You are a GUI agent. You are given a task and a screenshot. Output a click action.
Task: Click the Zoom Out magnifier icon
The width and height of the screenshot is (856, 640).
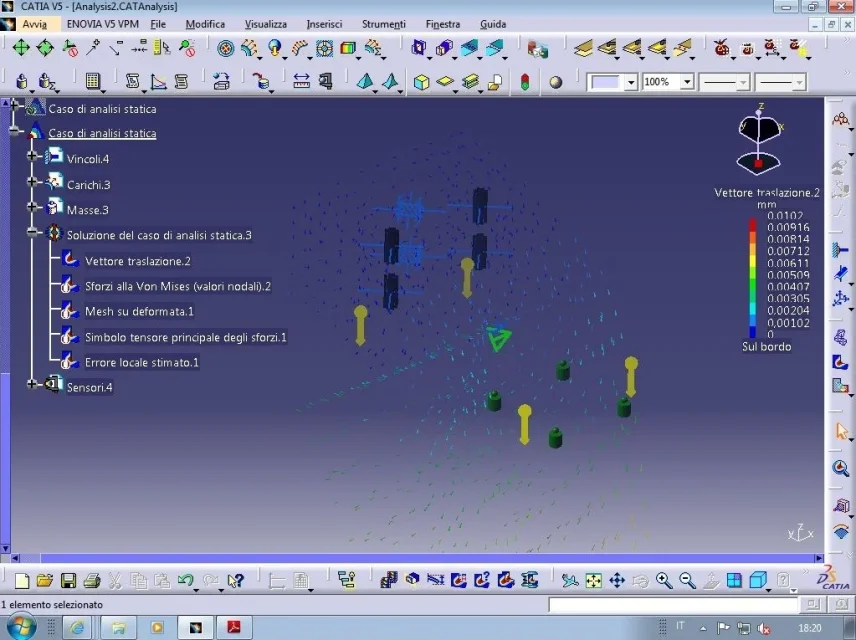click(687, 580)
